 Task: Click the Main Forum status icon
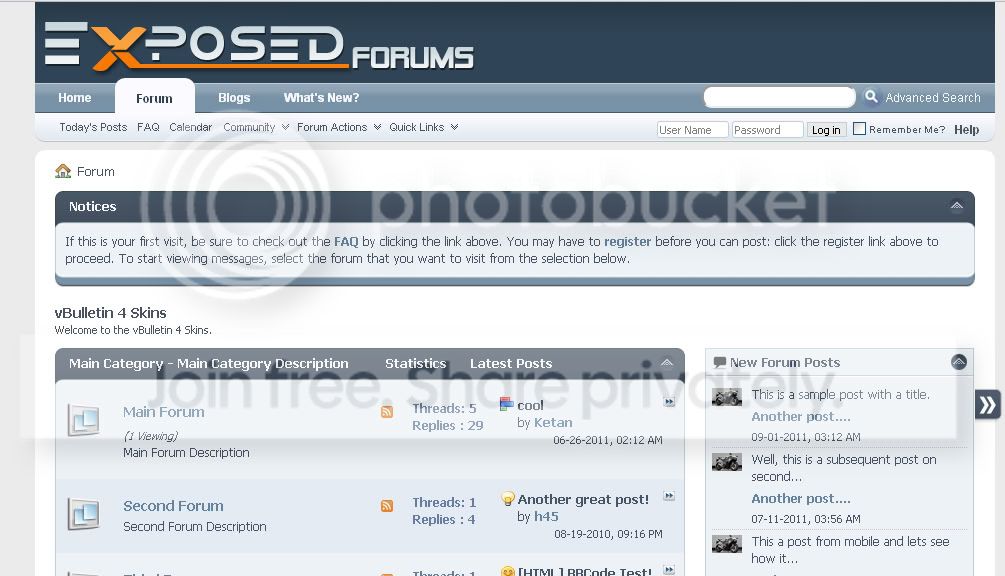tap(83, 420)
